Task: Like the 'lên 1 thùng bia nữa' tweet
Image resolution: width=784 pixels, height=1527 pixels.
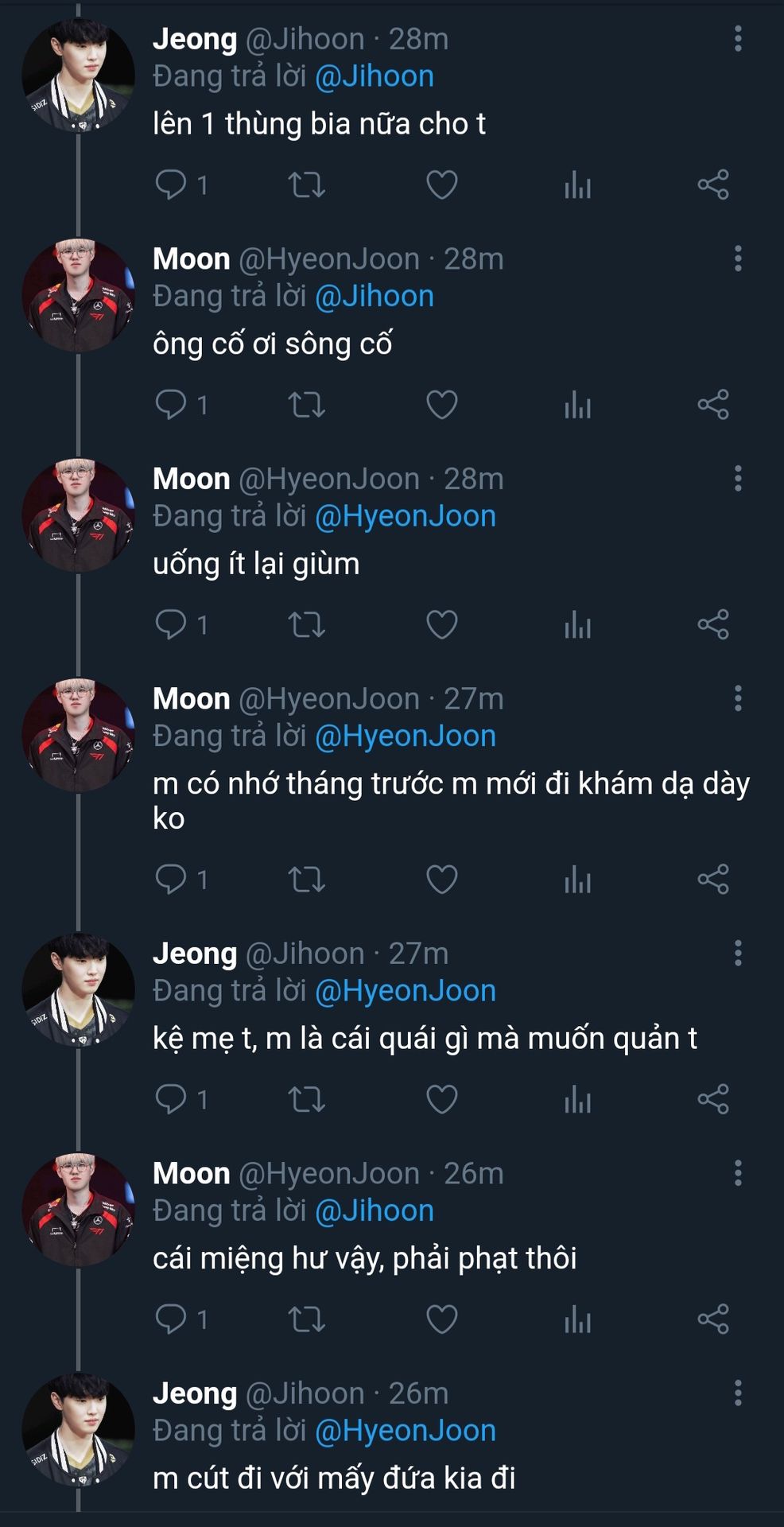Action: (441, 185)
